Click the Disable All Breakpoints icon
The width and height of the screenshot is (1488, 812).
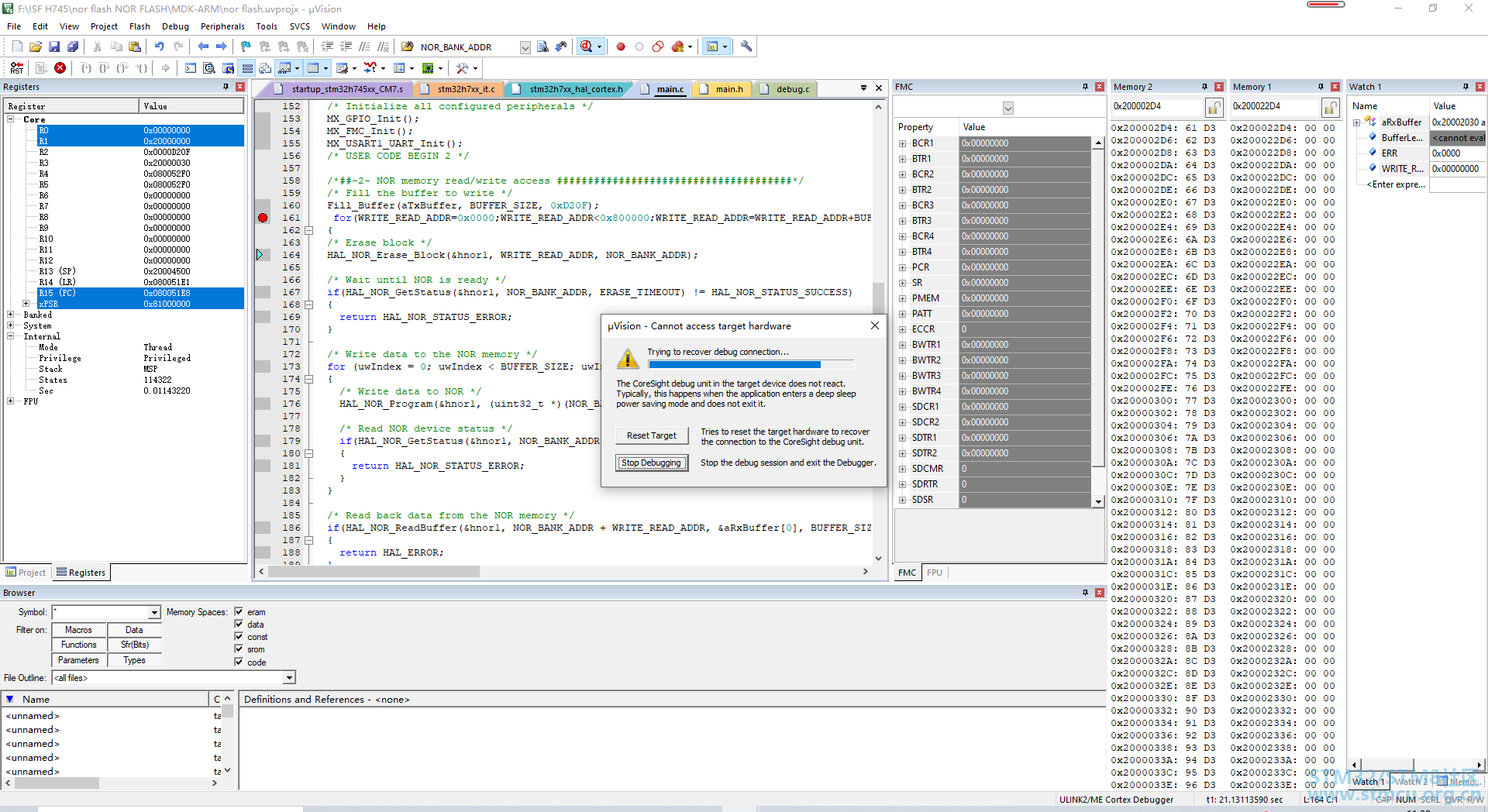[658, 46]
